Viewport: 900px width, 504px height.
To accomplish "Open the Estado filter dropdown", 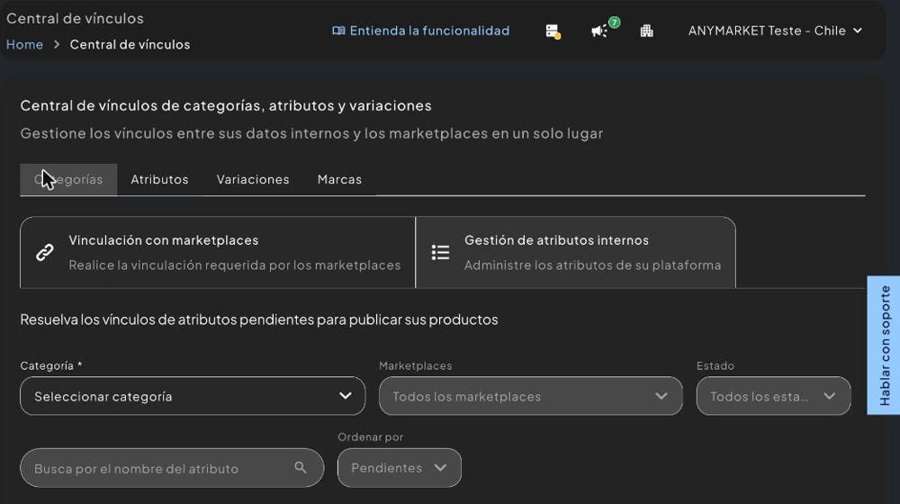I will tap(773, 396).
